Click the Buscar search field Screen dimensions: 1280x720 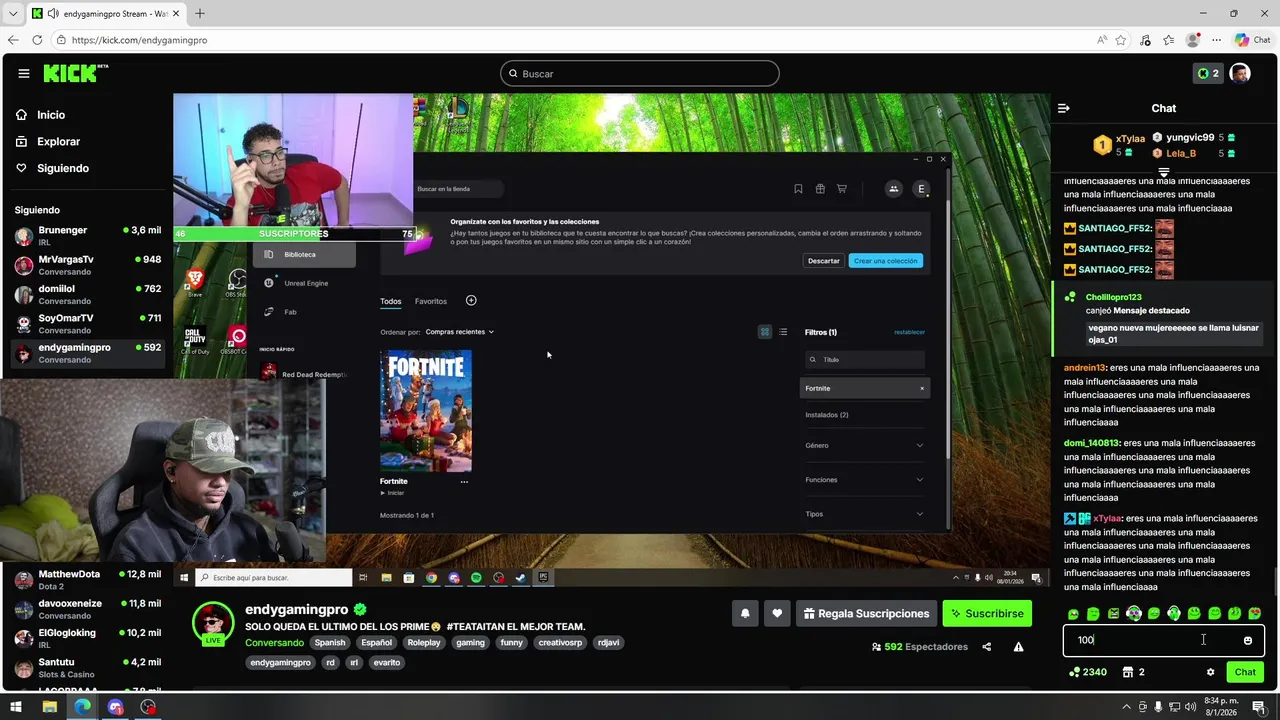[x=640, y=73]
